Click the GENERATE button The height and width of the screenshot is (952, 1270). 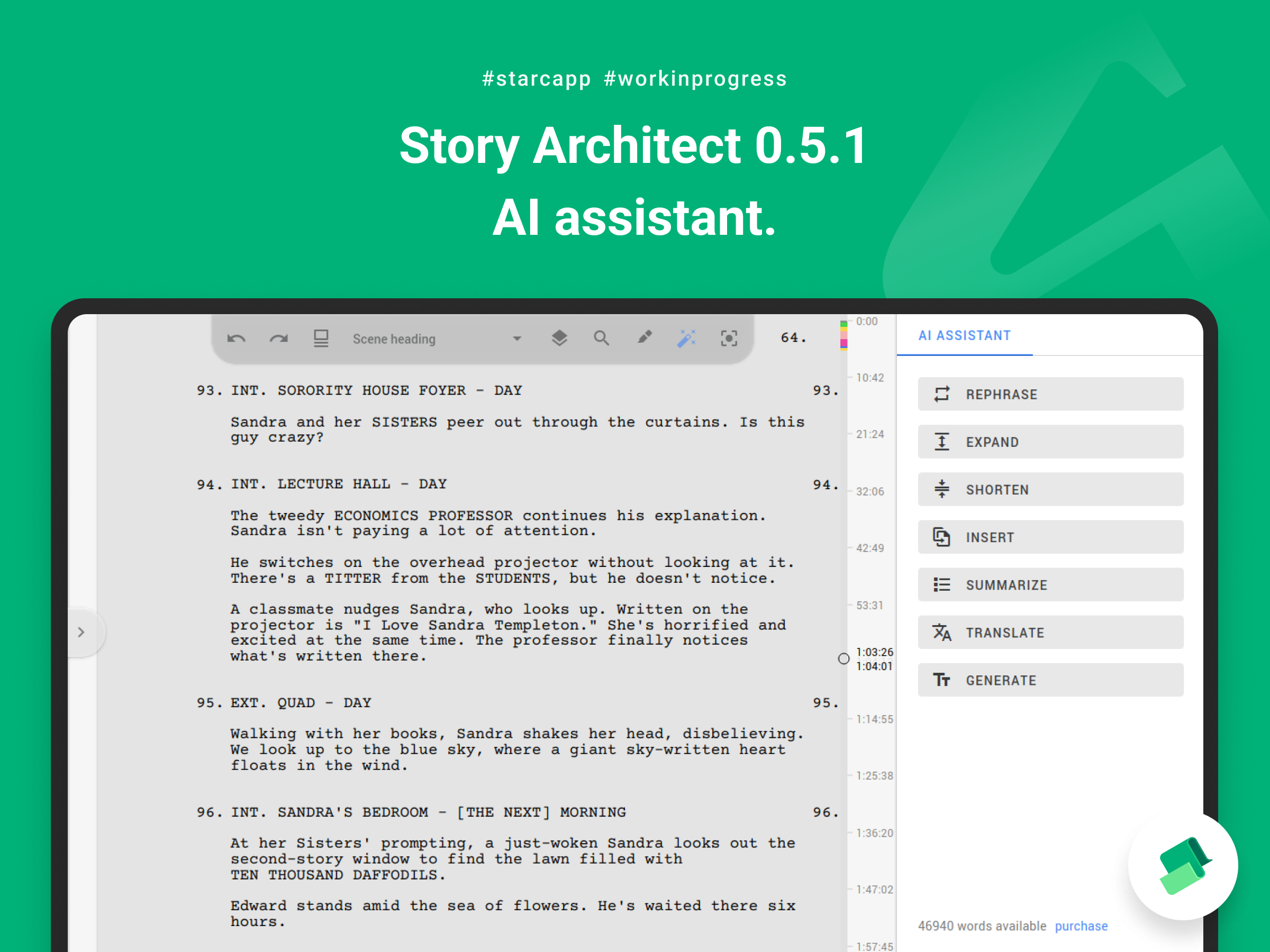coord(1051,680)
